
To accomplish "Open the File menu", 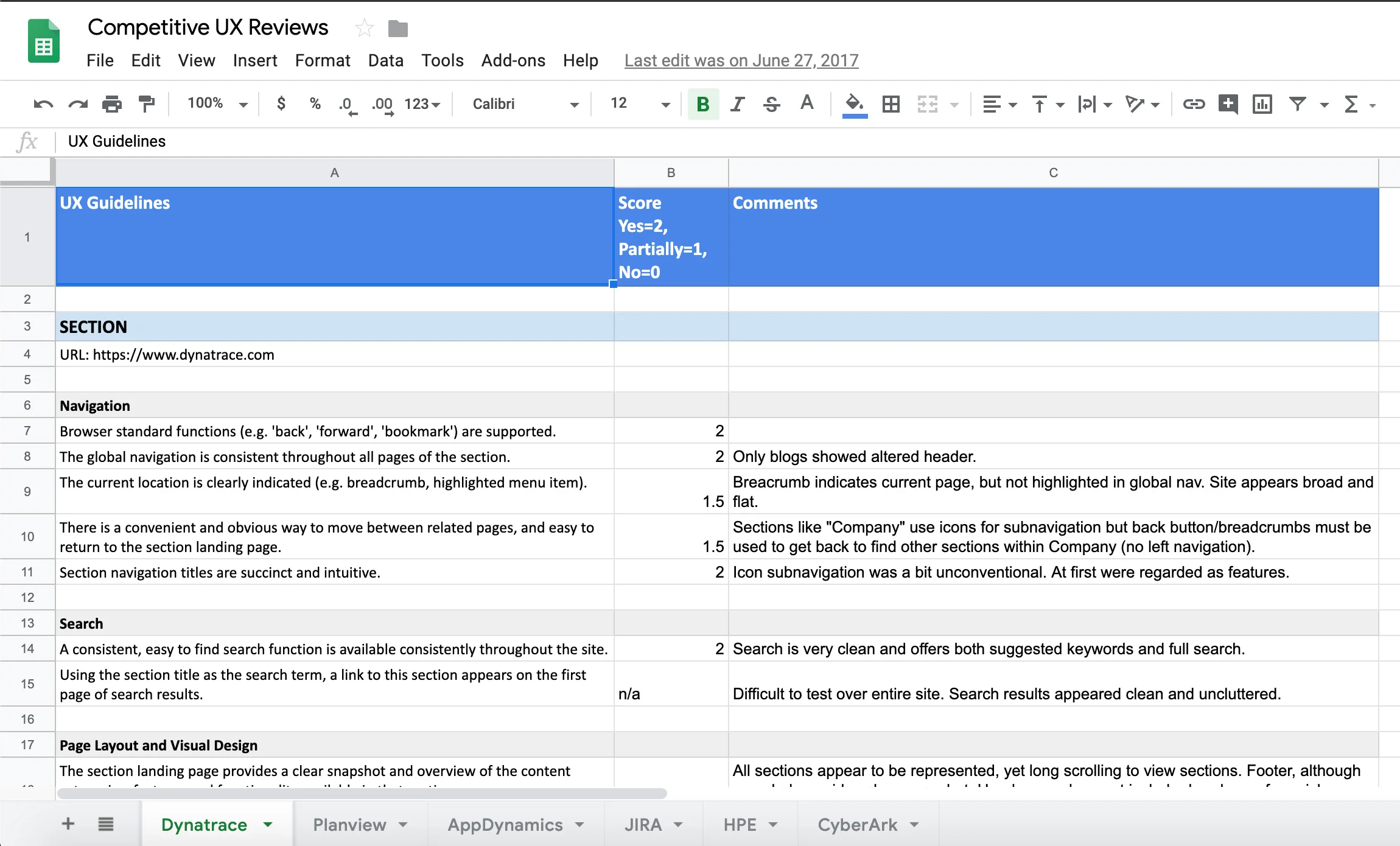I will click(x=100, y=60).
